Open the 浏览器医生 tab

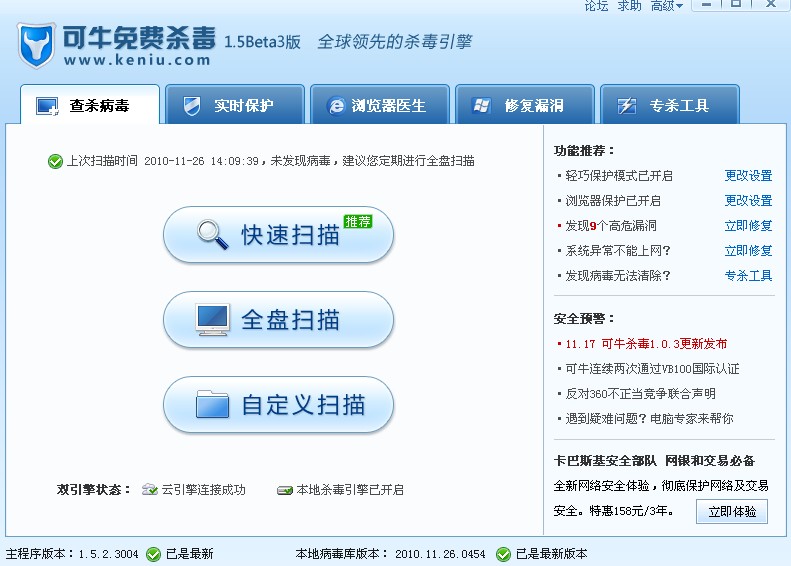point(380,104)
